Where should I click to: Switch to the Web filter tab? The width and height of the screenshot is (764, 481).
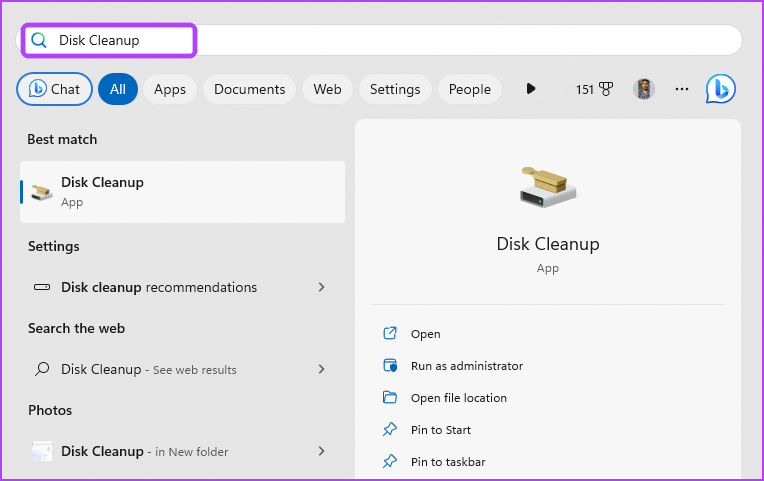click(327, 89)
